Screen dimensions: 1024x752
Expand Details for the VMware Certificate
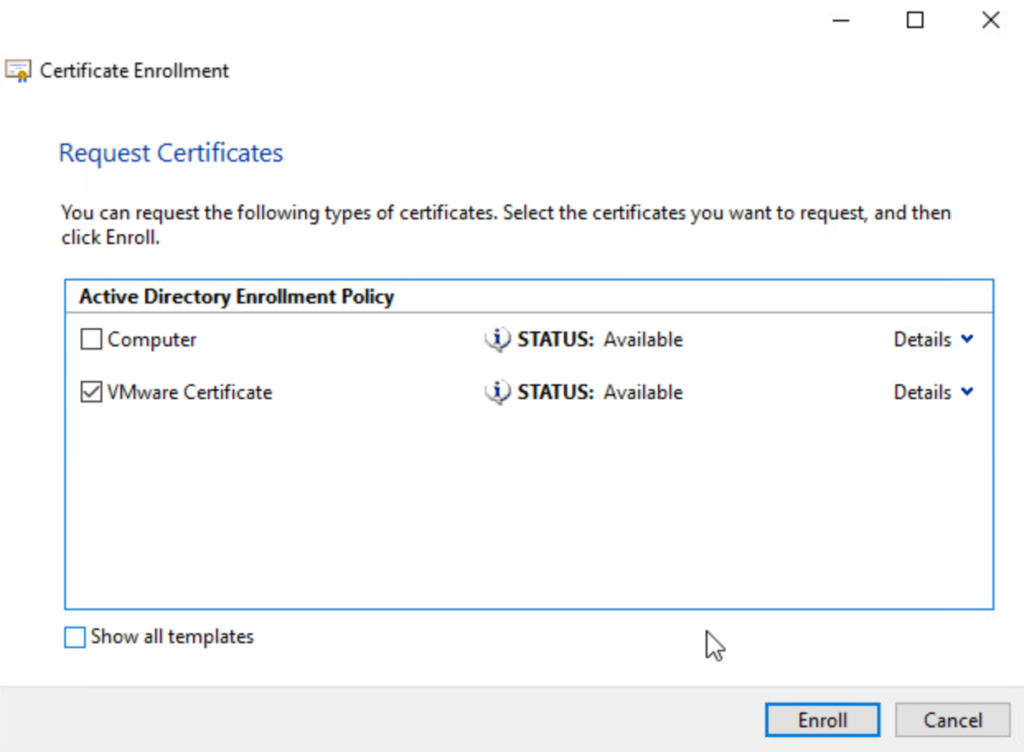tap(933, 393)
